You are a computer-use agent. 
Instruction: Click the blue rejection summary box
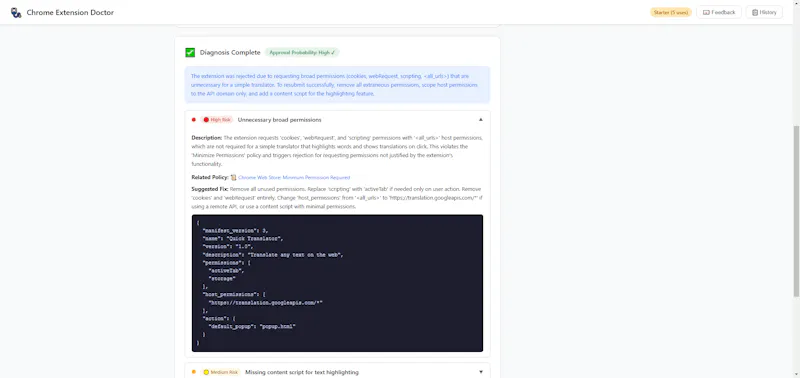click(337, 85)
